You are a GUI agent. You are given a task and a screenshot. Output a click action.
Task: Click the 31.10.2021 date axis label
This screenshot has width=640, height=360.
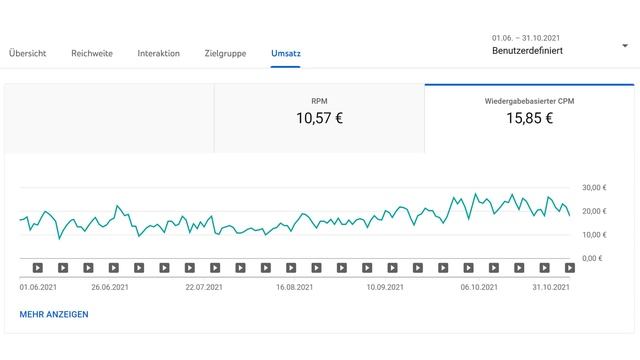(x=551, y=287)
